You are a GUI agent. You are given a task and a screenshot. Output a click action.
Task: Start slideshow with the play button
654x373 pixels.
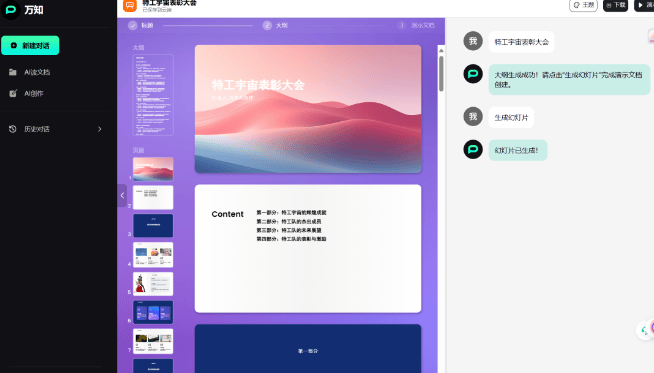point(644,5)
